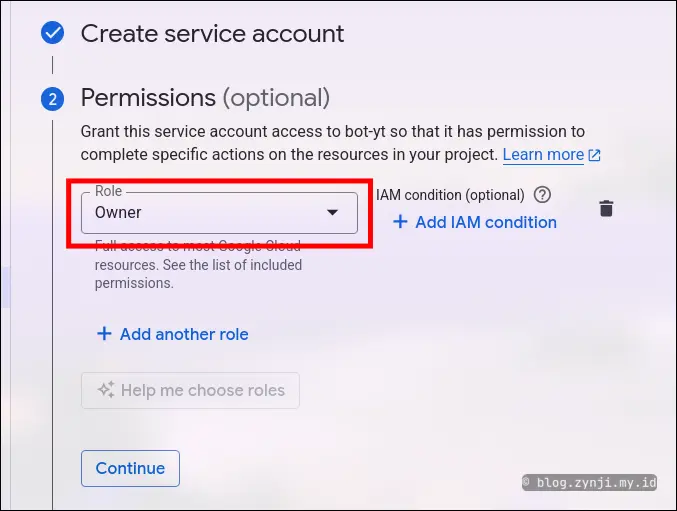The width and height of the screenshot is (677, 511).
Task: Click the Role dropdown arrow
Action: coord(333,212)
